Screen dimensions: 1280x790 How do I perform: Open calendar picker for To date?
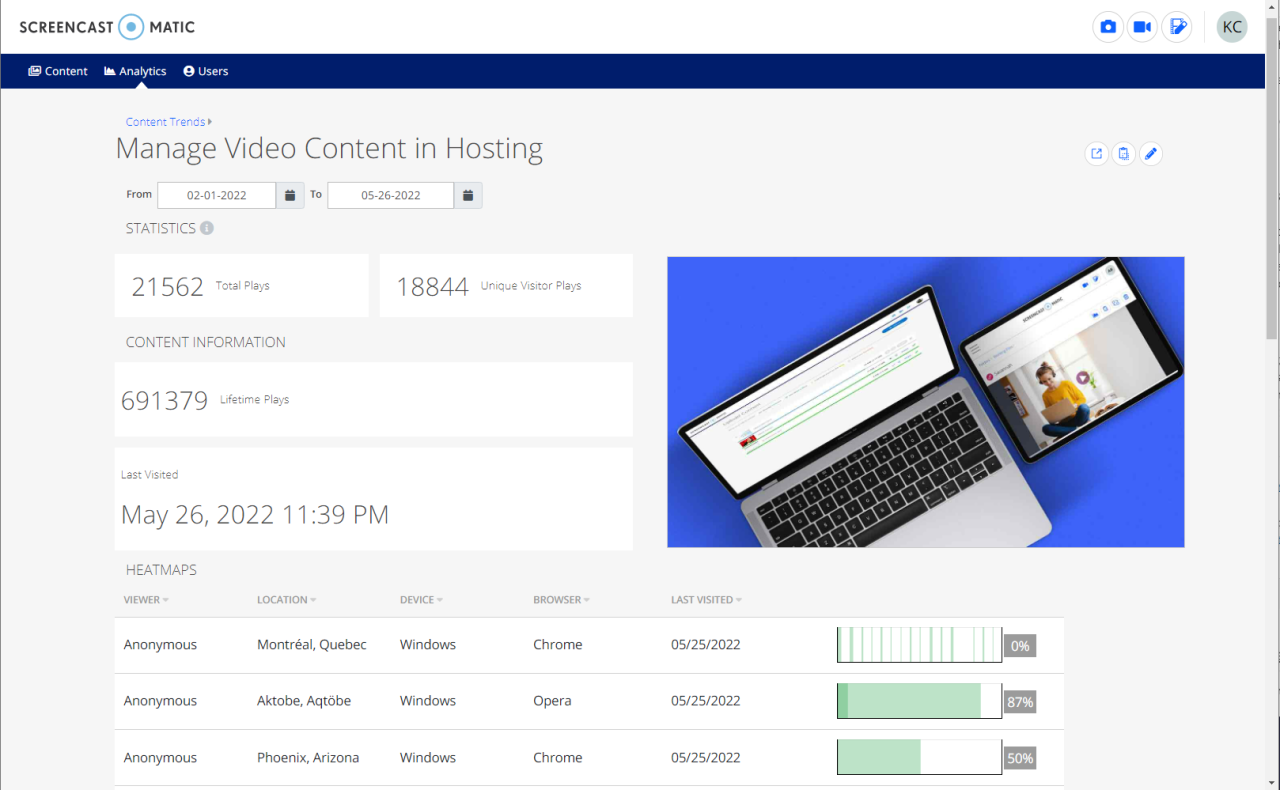pyautogui.click(x=468, y=195)
